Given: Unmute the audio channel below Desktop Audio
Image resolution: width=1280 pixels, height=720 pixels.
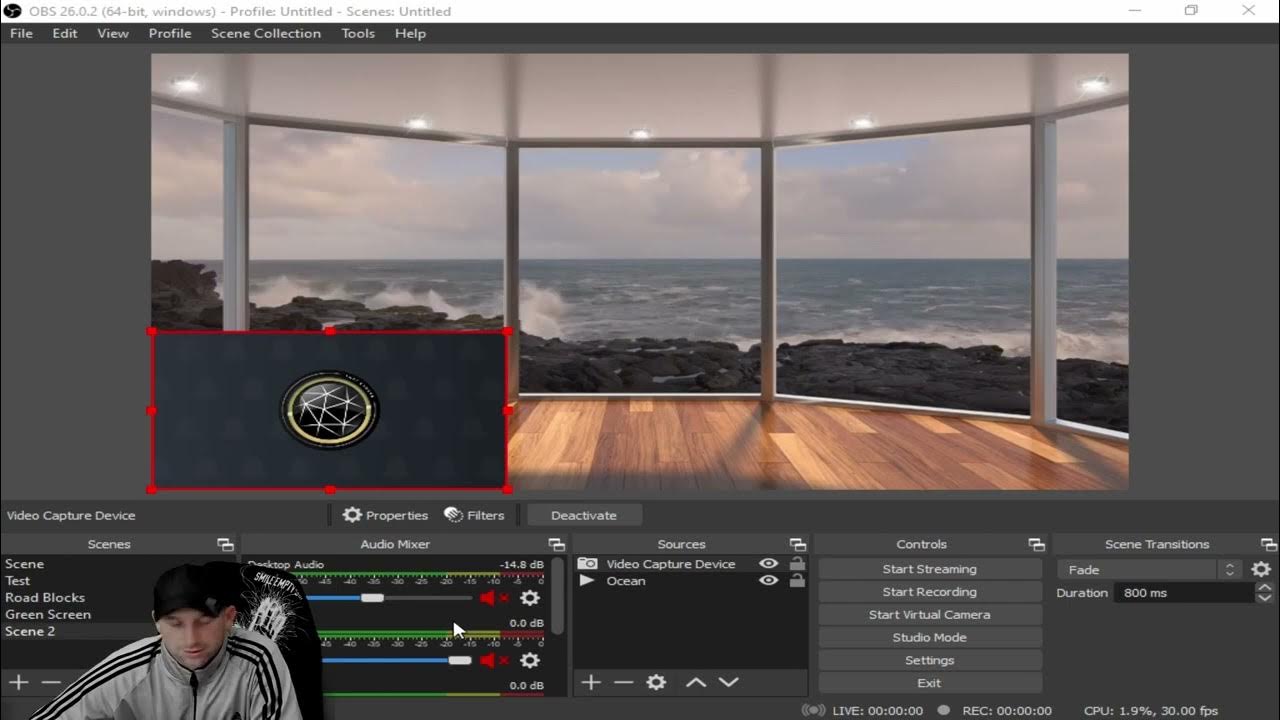Looking at the screenshot, I should coord(494,660).
